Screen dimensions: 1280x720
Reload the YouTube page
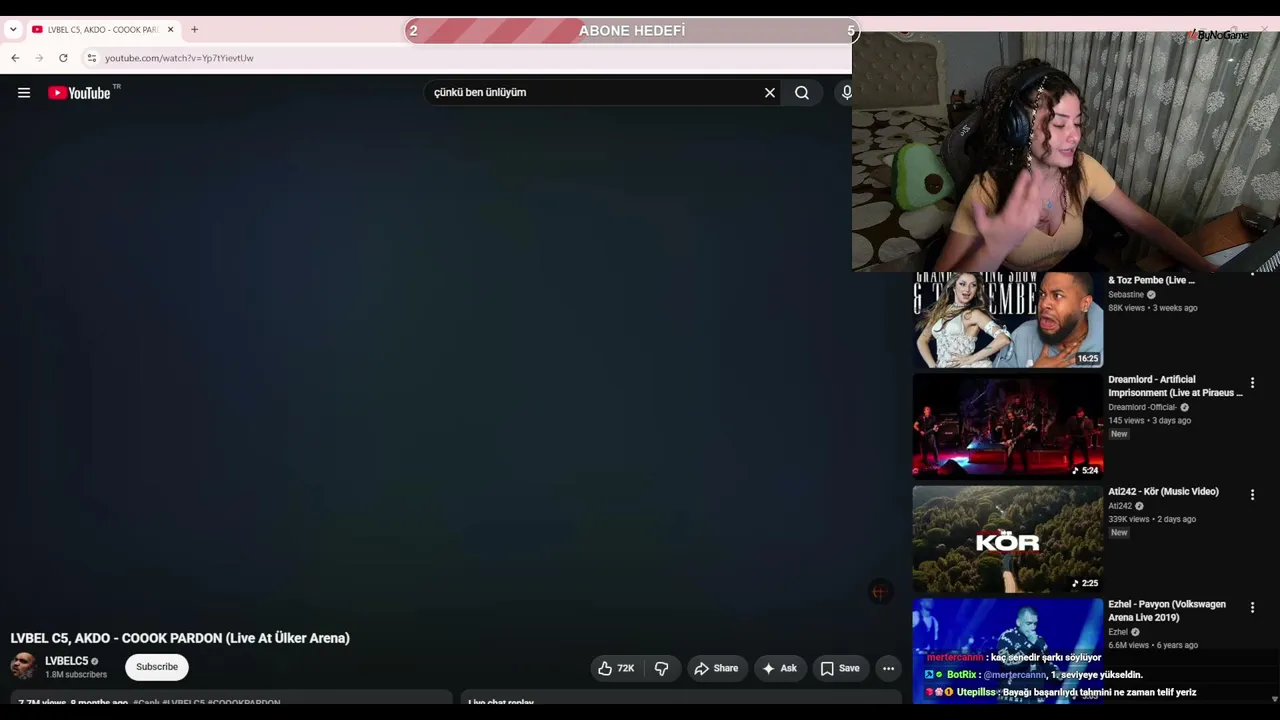[x=63, y=58]
